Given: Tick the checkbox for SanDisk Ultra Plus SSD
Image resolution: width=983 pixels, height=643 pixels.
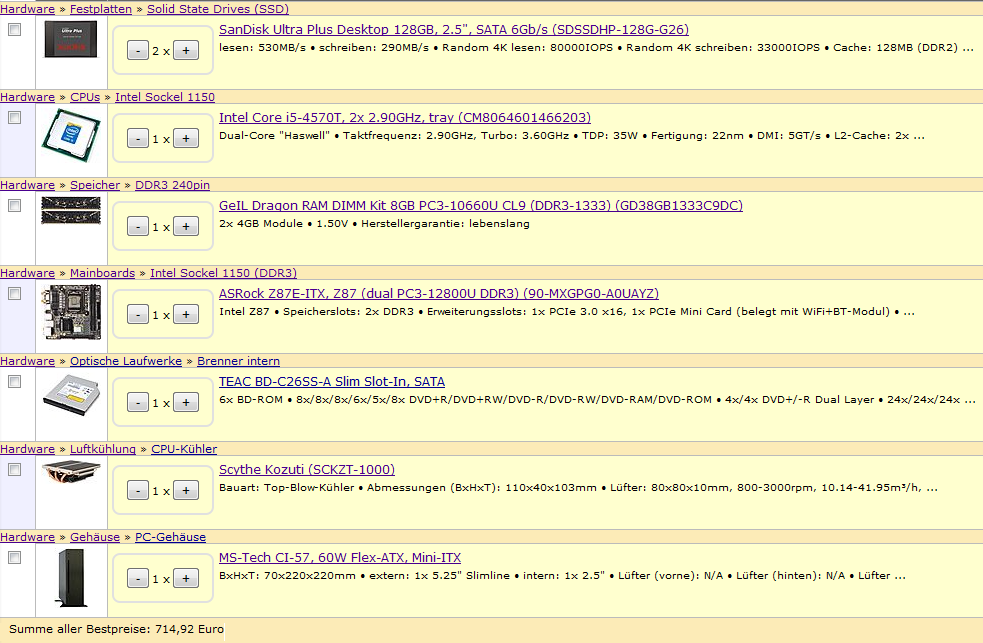Looking at the screenshot, I should (14, 29).
